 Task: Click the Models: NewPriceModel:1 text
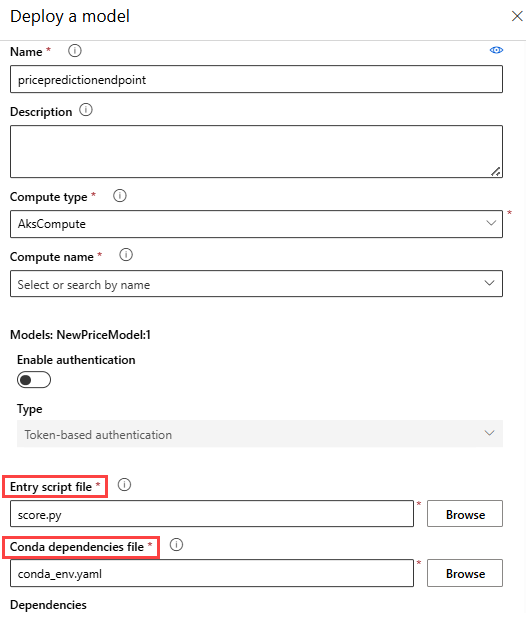coord(80,335)
